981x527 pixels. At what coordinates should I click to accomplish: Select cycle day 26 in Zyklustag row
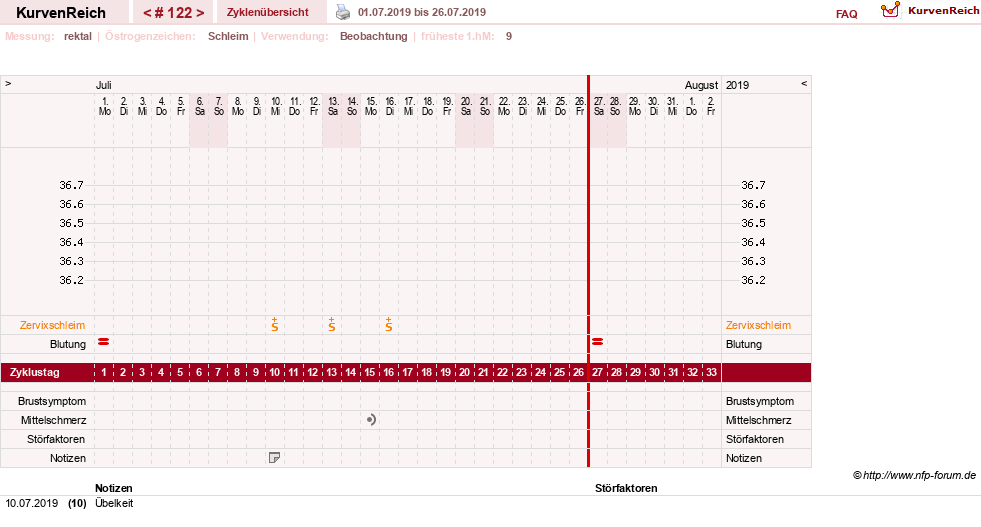point(579,372)
